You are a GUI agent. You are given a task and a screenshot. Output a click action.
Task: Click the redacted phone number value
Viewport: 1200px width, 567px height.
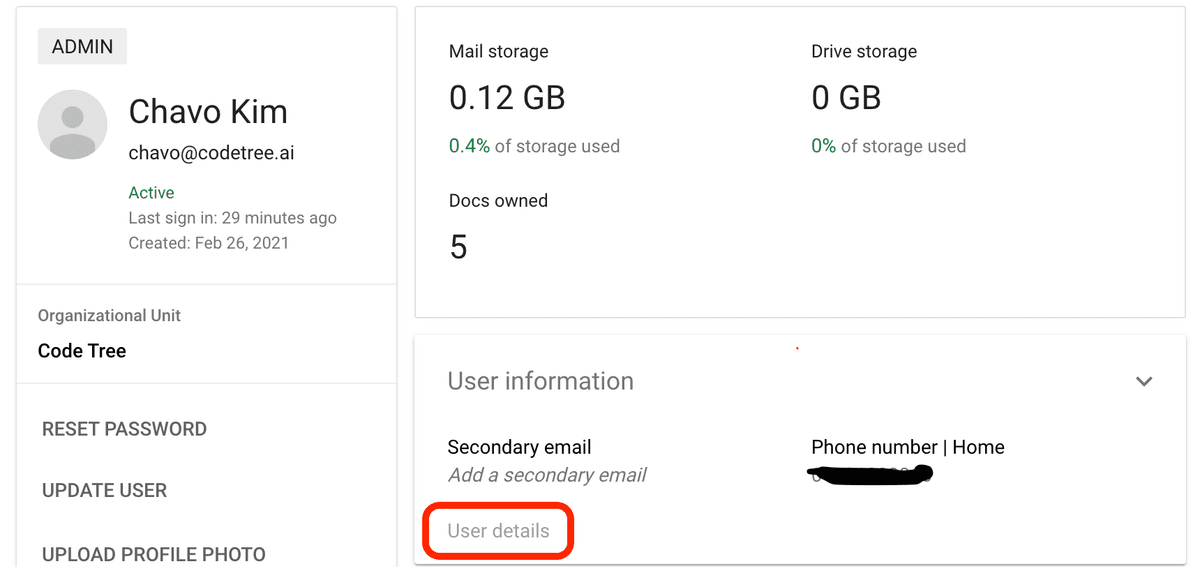[x=872, y=475]
